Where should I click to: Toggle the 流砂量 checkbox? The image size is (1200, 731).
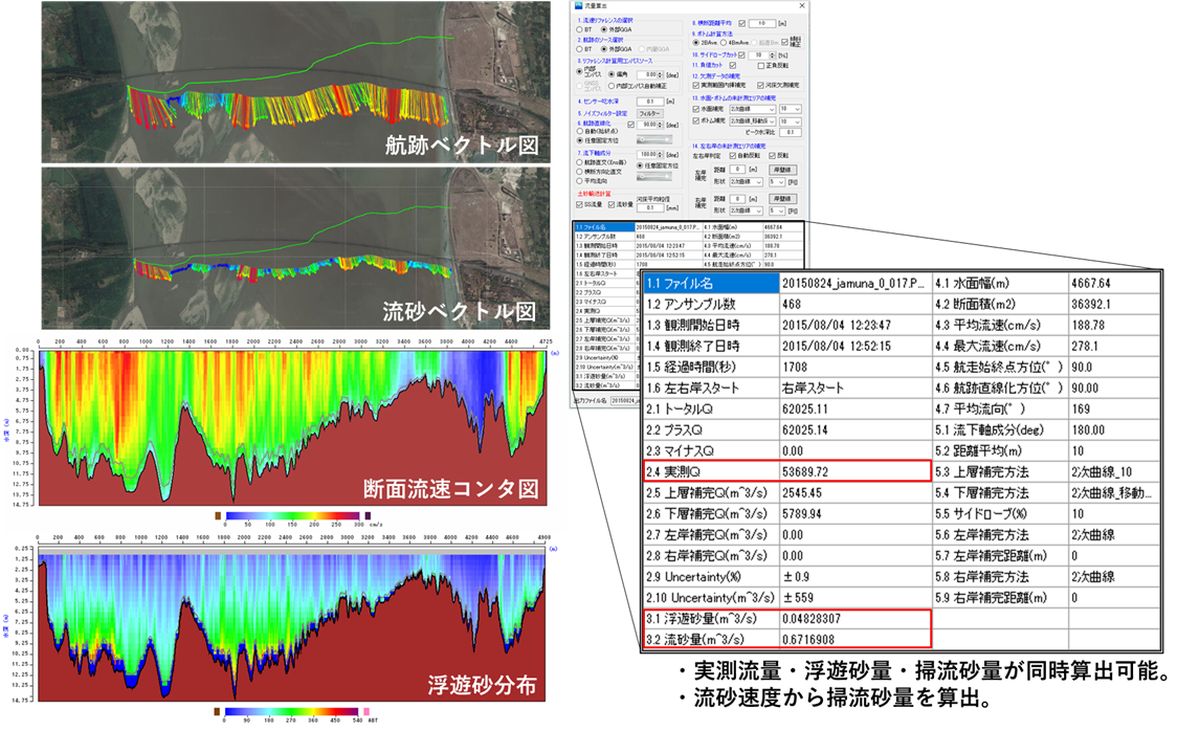click(611, 205)
